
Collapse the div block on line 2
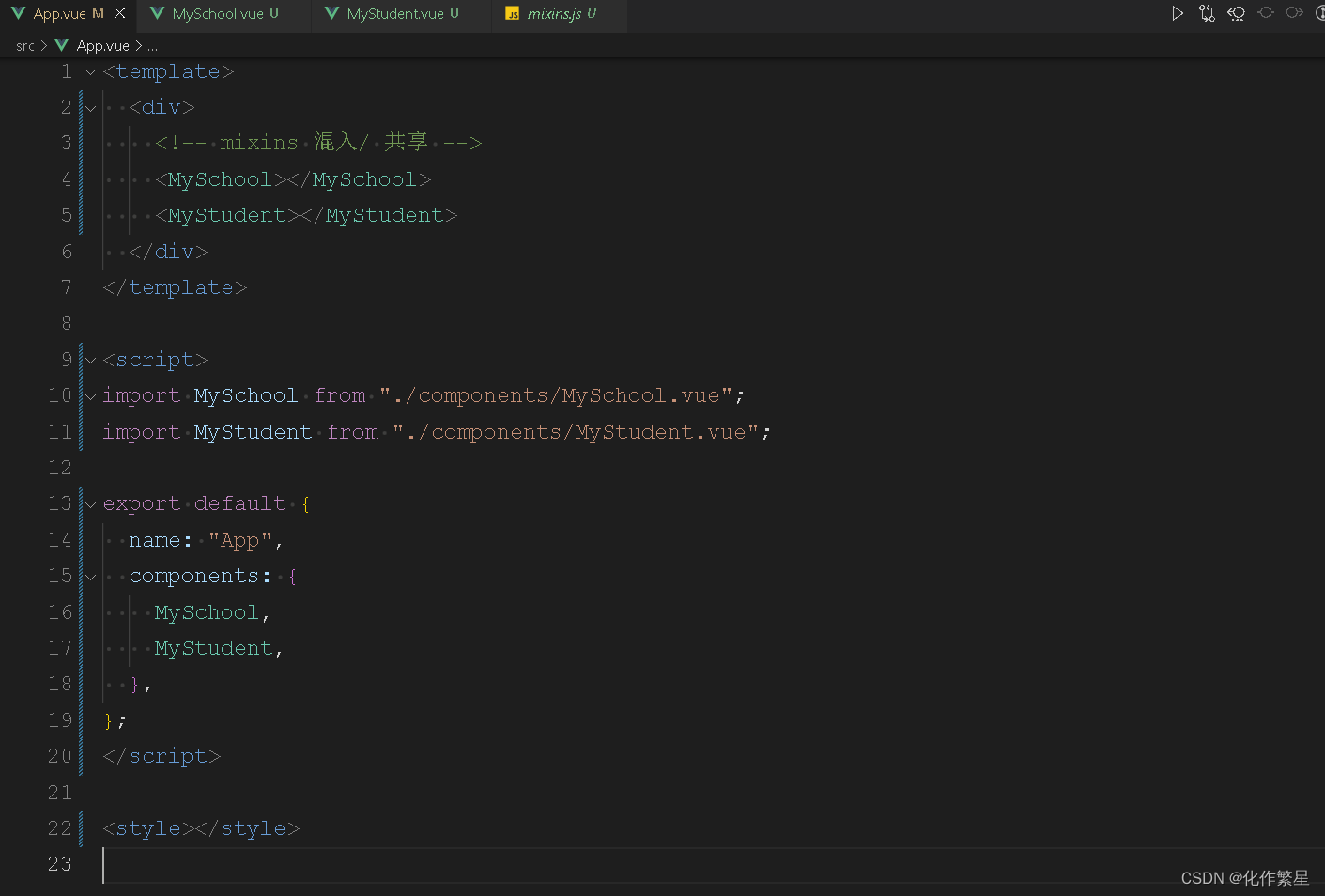pos(90,108)
